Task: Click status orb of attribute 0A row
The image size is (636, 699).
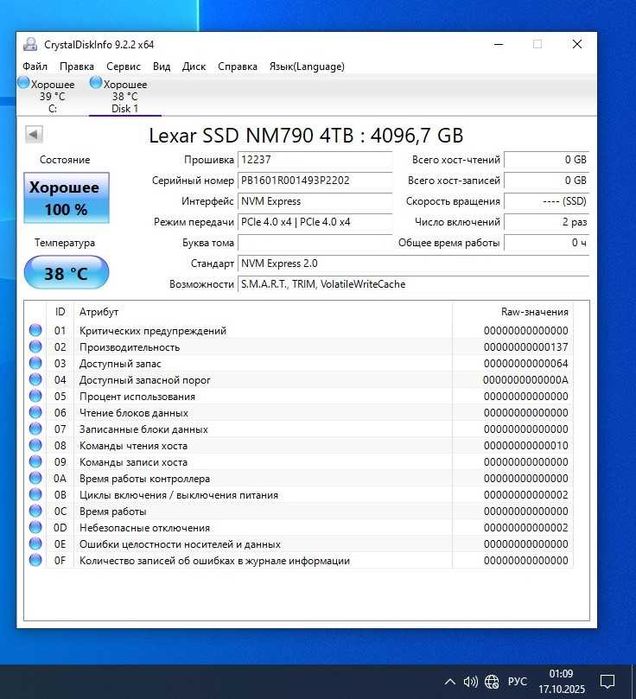Action: pos(35,478)
